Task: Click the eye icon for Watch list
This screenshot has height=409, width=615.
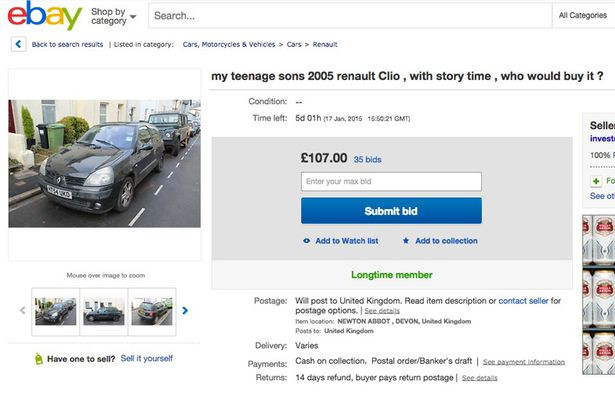Action: [306, 241]
